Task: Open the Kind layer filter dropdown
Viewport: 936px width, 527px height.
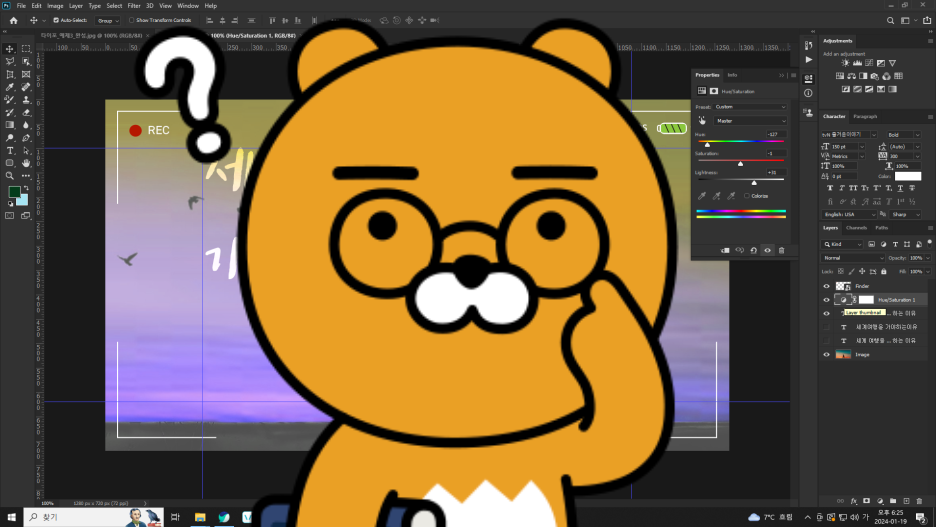Action: (843, 244)
